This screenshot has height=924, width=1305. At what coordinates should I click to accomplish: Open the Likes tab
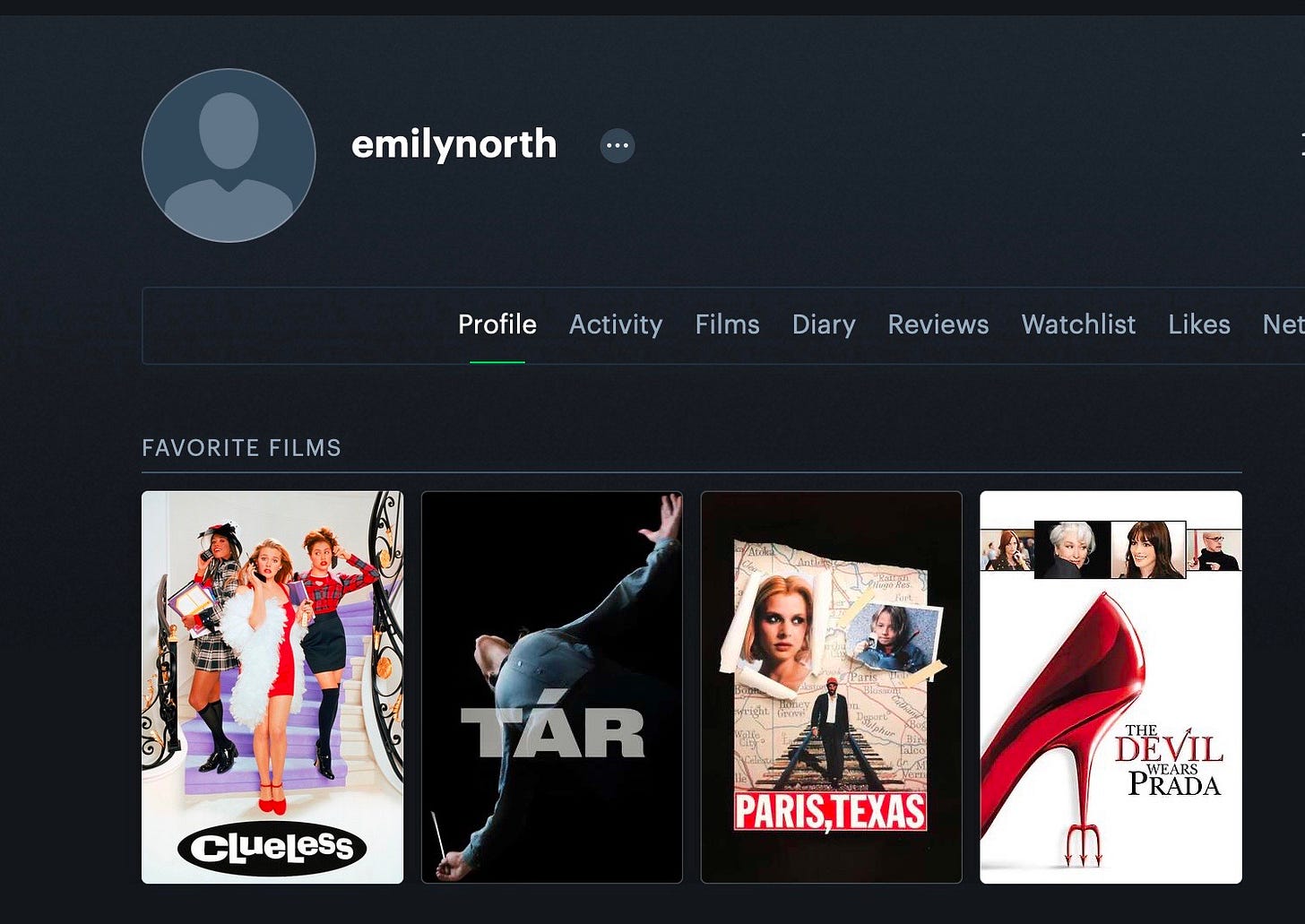[1199, 324]
